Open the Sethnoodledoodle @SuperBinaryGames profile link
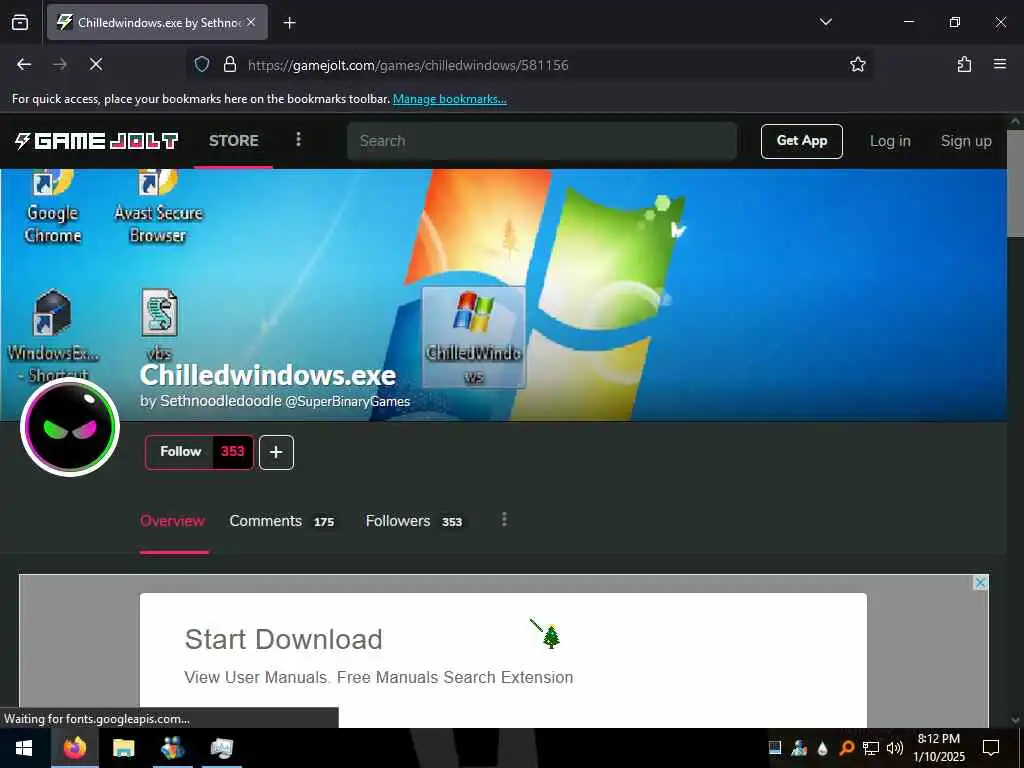1024x768 pixels. 285,400
